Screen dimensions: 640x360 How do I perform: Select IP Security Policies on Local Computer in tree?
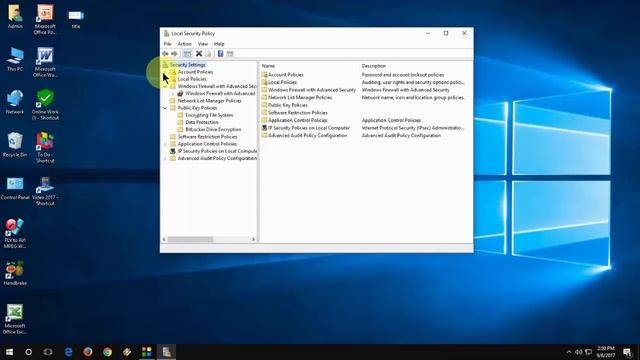[x=217, y=151]
